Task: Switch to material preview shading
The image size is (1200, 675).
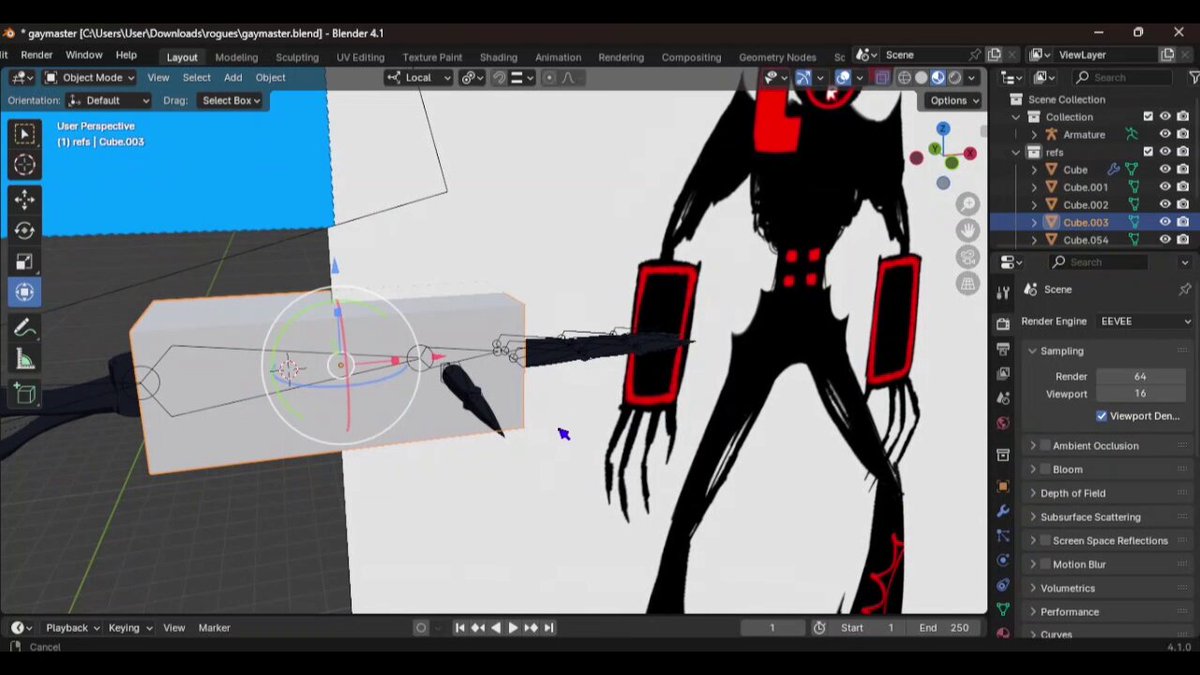Action: (938, 77)
